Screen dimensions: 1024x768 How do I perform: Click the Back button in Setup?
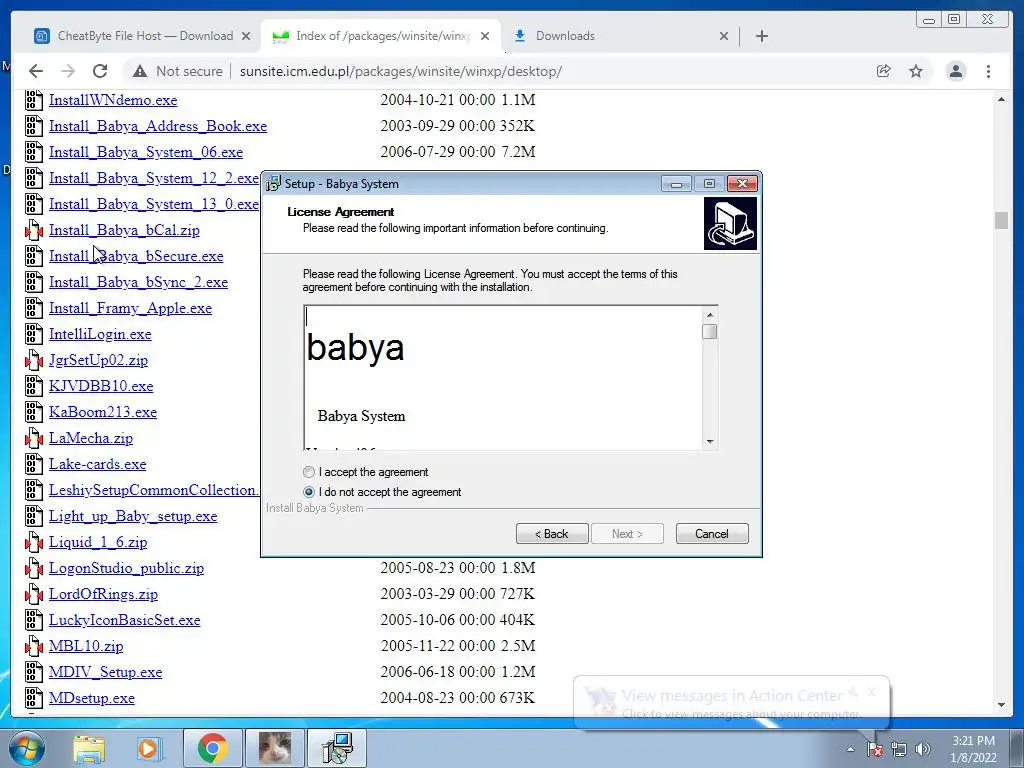[552, 534]
